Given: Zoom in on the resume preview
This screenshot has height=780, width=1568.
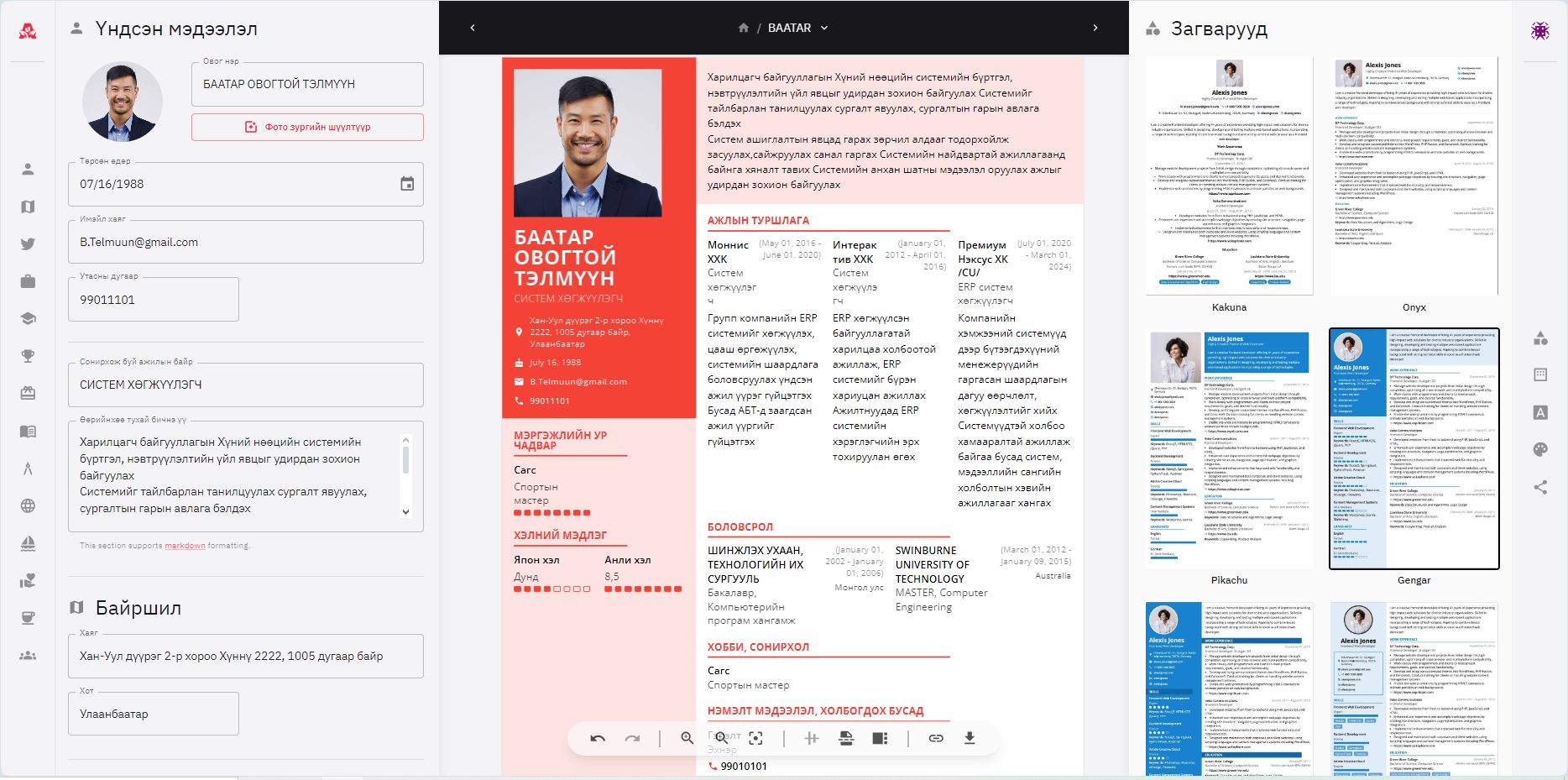Looking at the screenshot, I should pyautogui.click(x=687, y=738).
